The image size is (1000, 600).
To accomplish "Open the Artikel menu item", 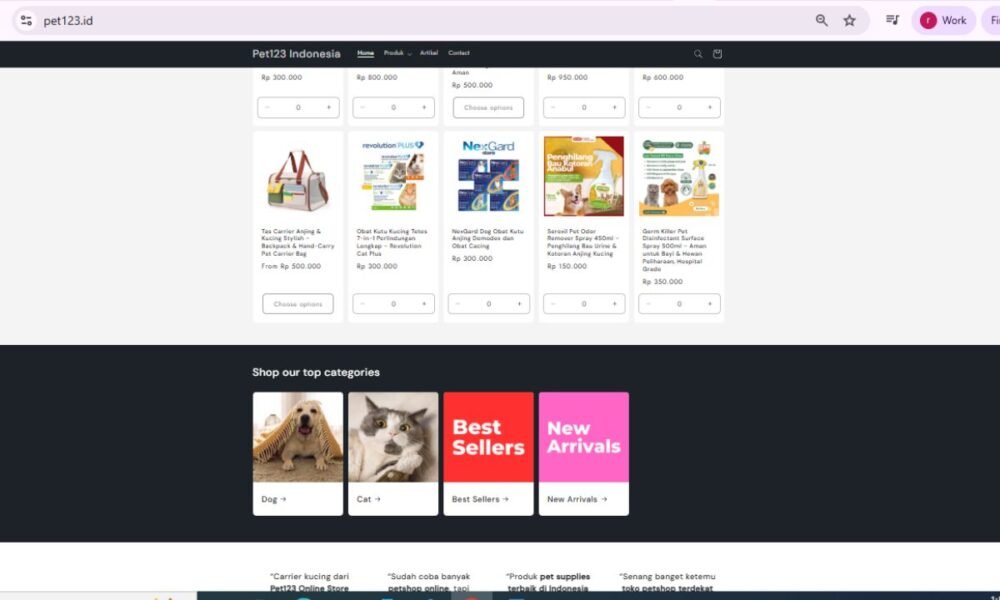I will [429, 53].
